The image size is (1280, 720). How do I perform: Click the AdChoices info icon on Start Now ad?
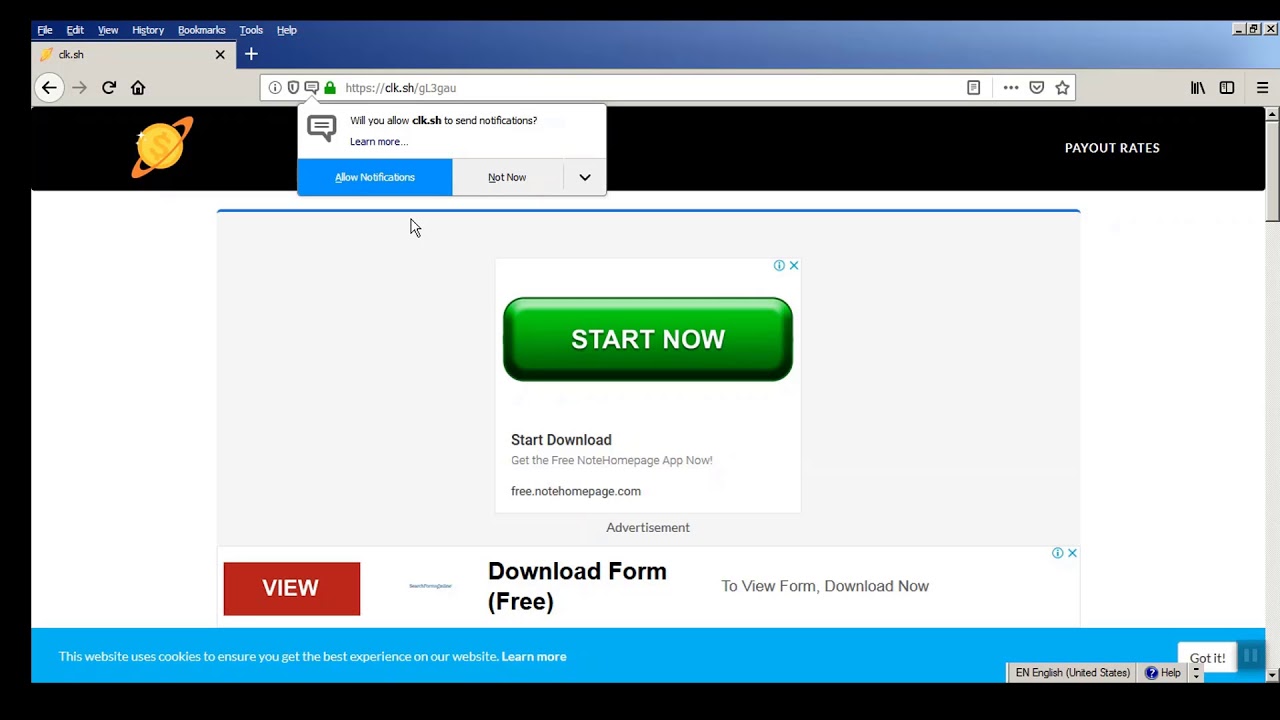[x=779, y=266]
